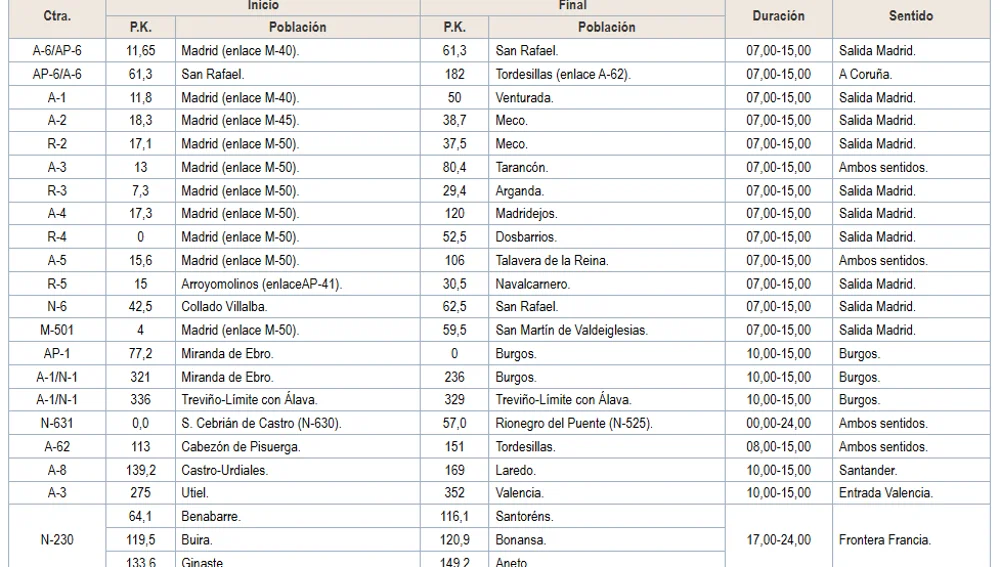Select the "Tarancón." cell

522,168
